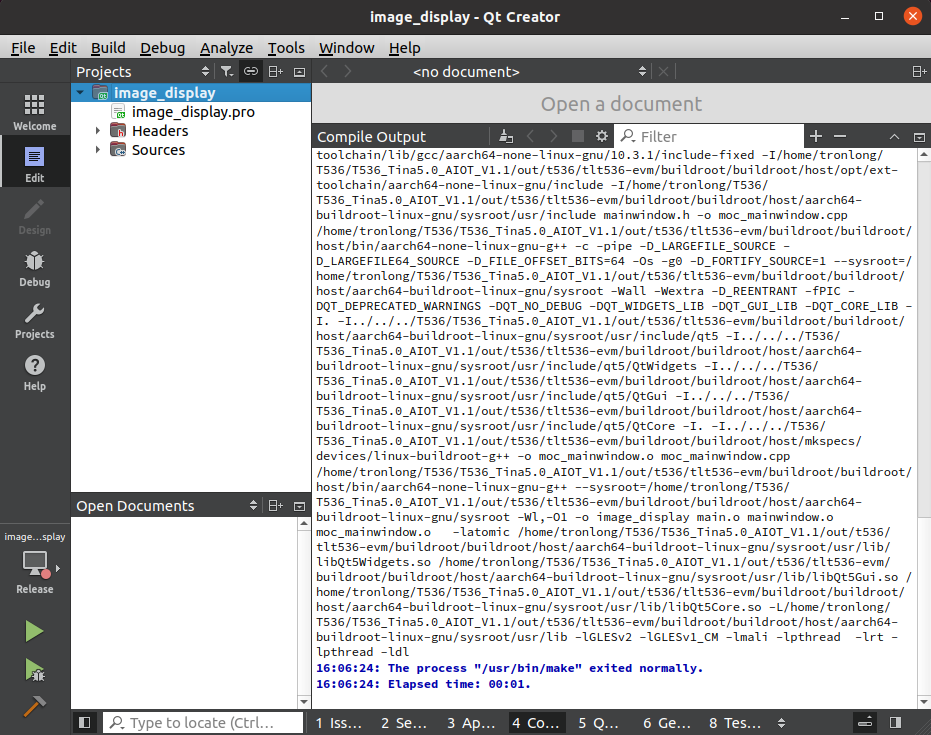Toggle synchronize with editor link icon
The image size is (931, 735).
pos(251,72)
